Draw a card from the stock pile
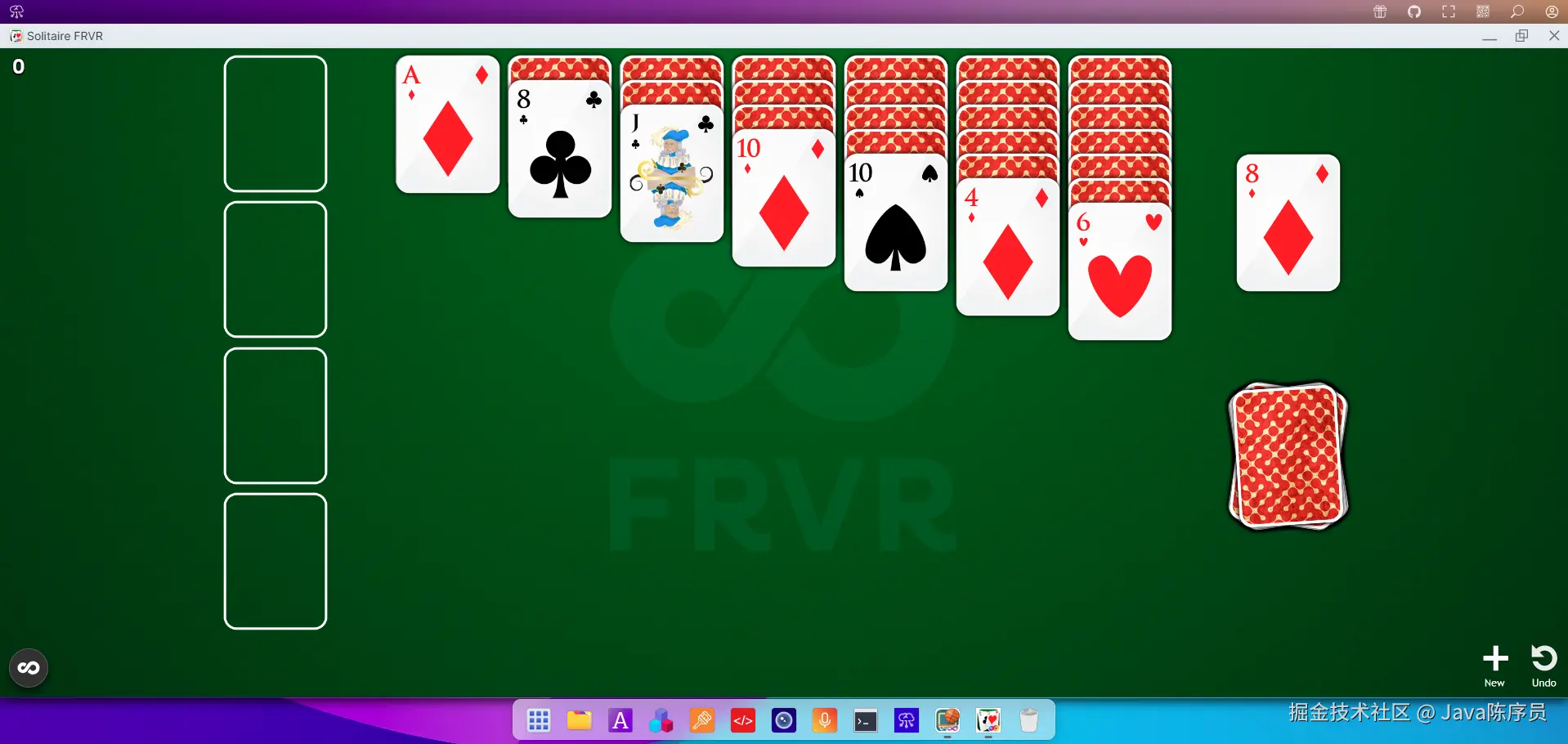Screen dimensions: 1568x744 (x=1288, y=455)
